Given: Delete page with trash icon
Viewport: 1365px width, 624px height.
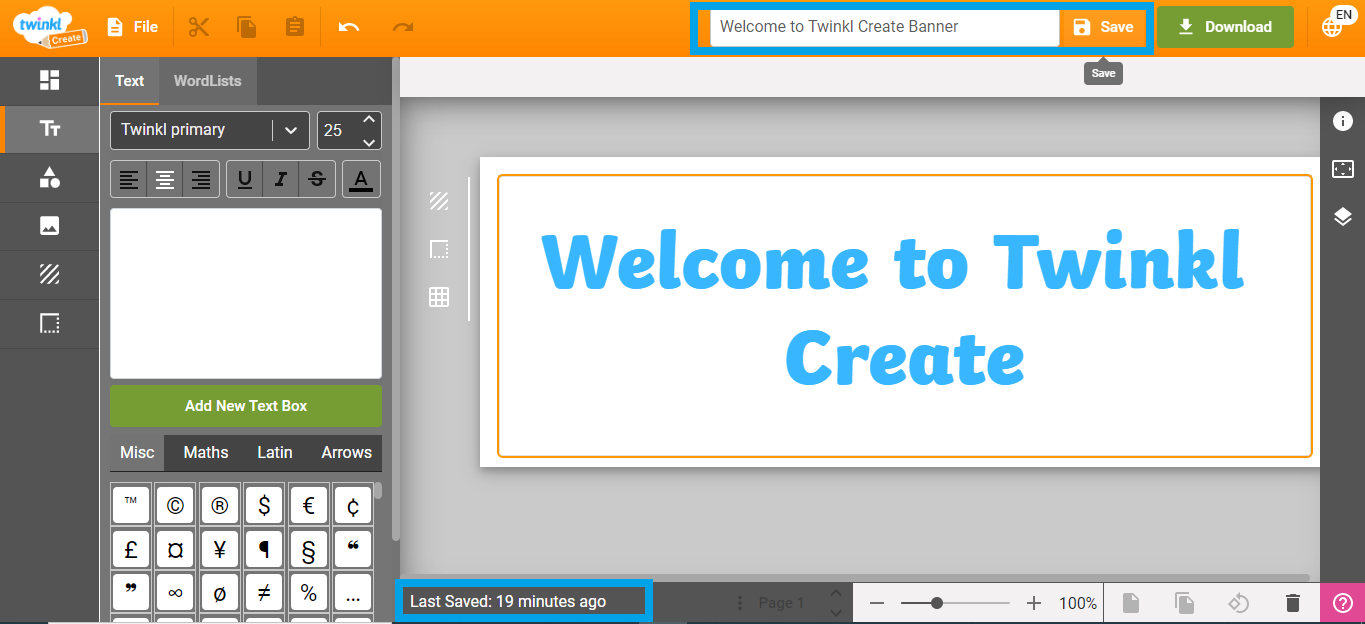Looking at the screenshot, I should click(x=1292, y=603).
